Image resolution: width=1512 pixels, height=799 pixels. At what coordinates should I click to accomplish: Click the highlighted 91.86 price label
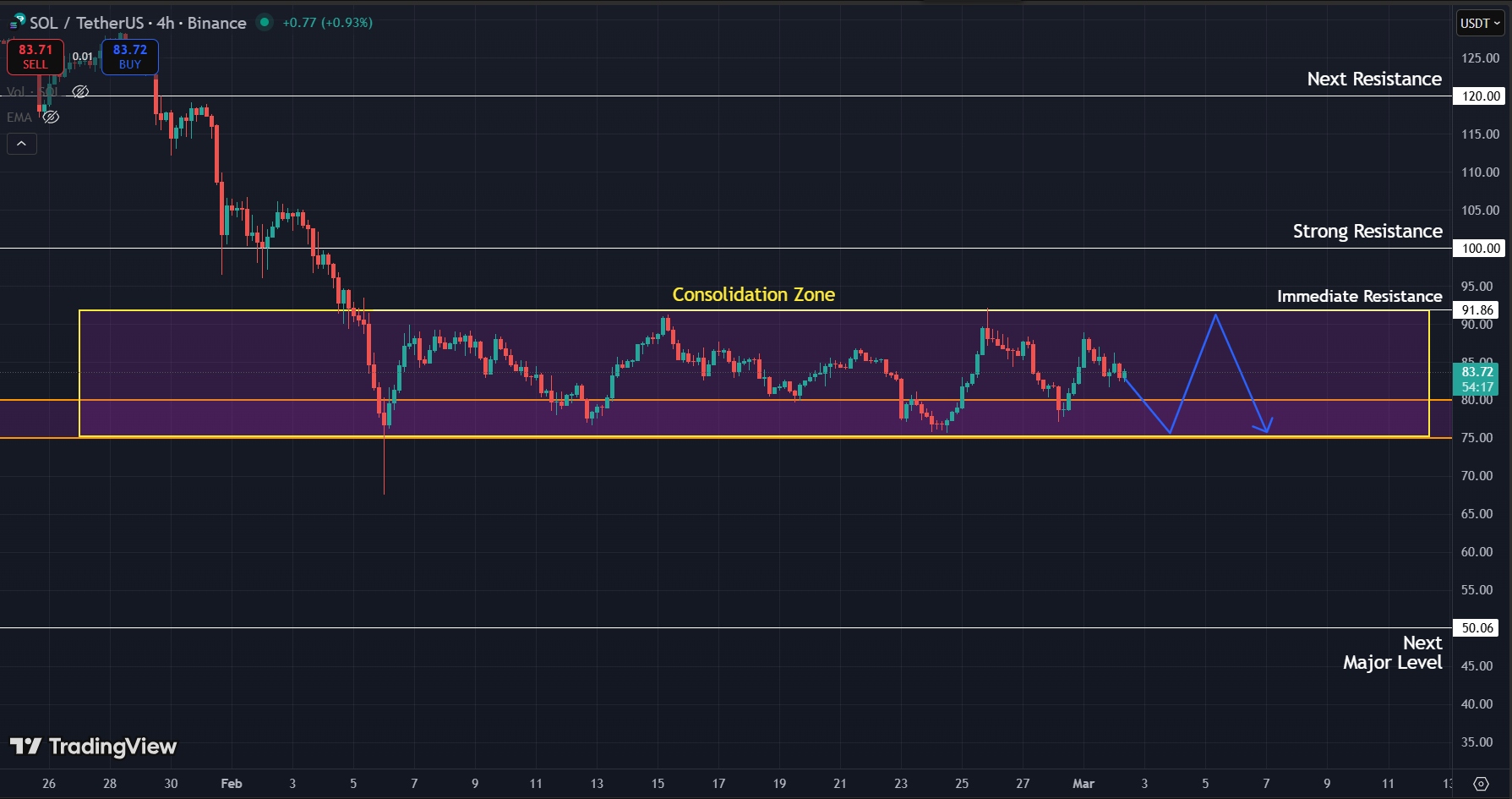(x=1477, y=309)
